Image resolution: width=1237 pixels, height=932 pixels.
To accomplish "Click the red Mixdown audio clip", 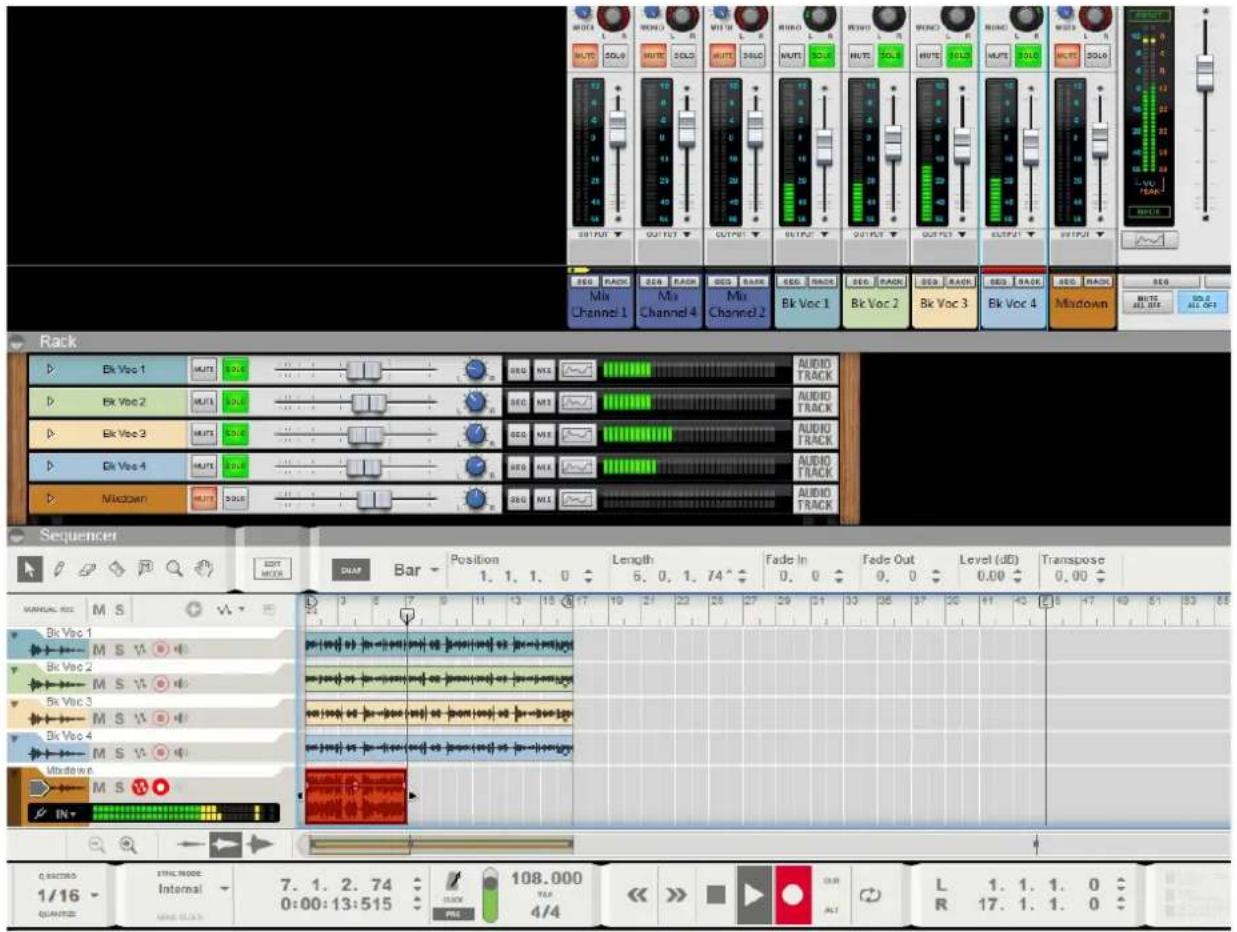I will (355, 796).
